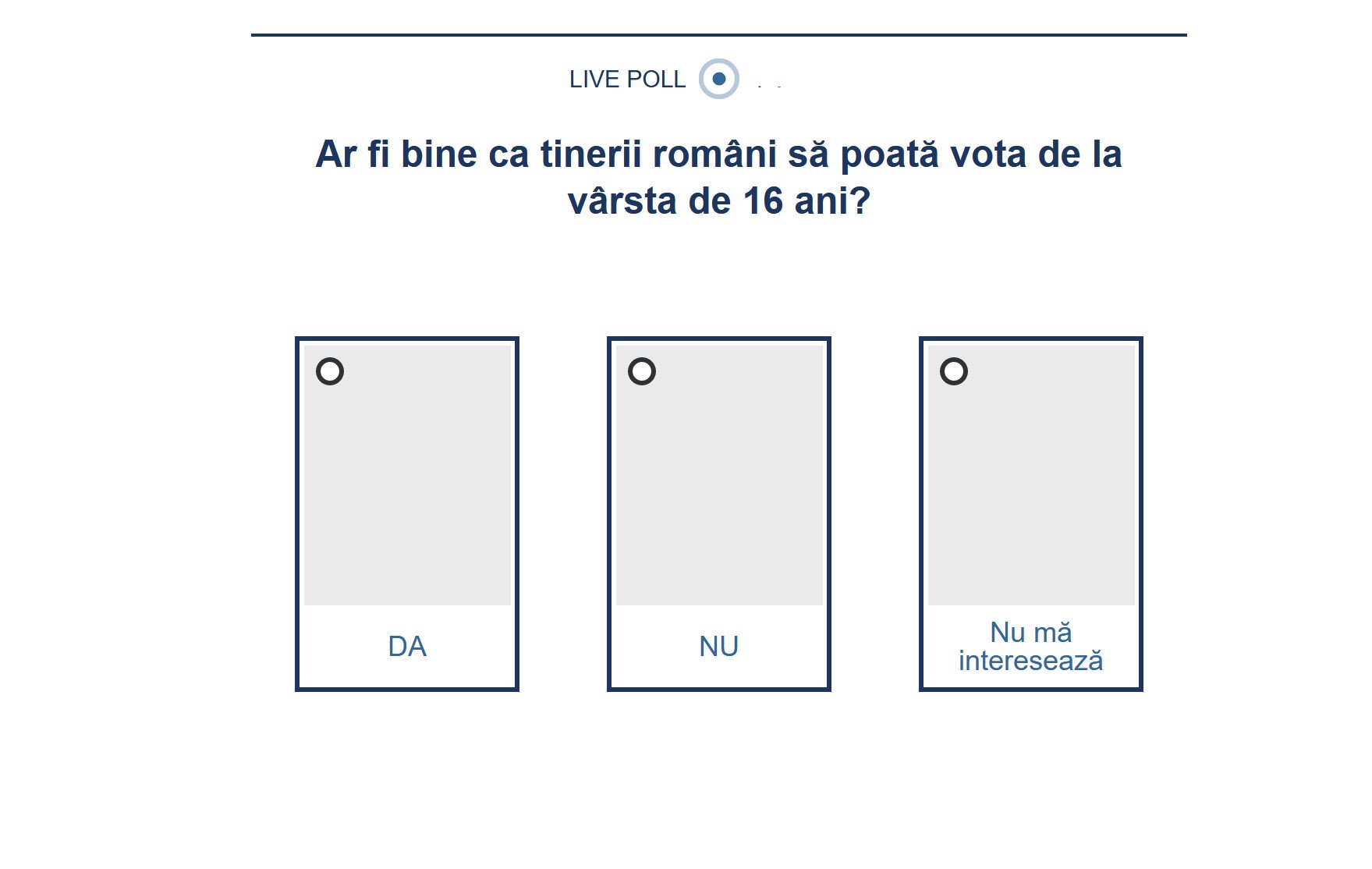Click the poll question text
1372x869 pixels.
(x=718, y=176)
